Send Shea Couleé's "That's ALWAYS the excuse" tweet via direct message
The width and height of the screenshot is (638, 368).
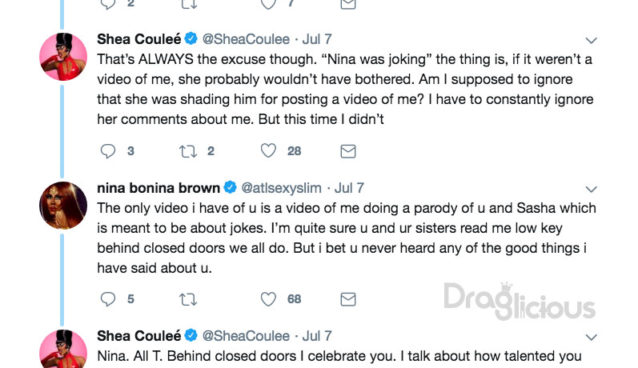348,151
